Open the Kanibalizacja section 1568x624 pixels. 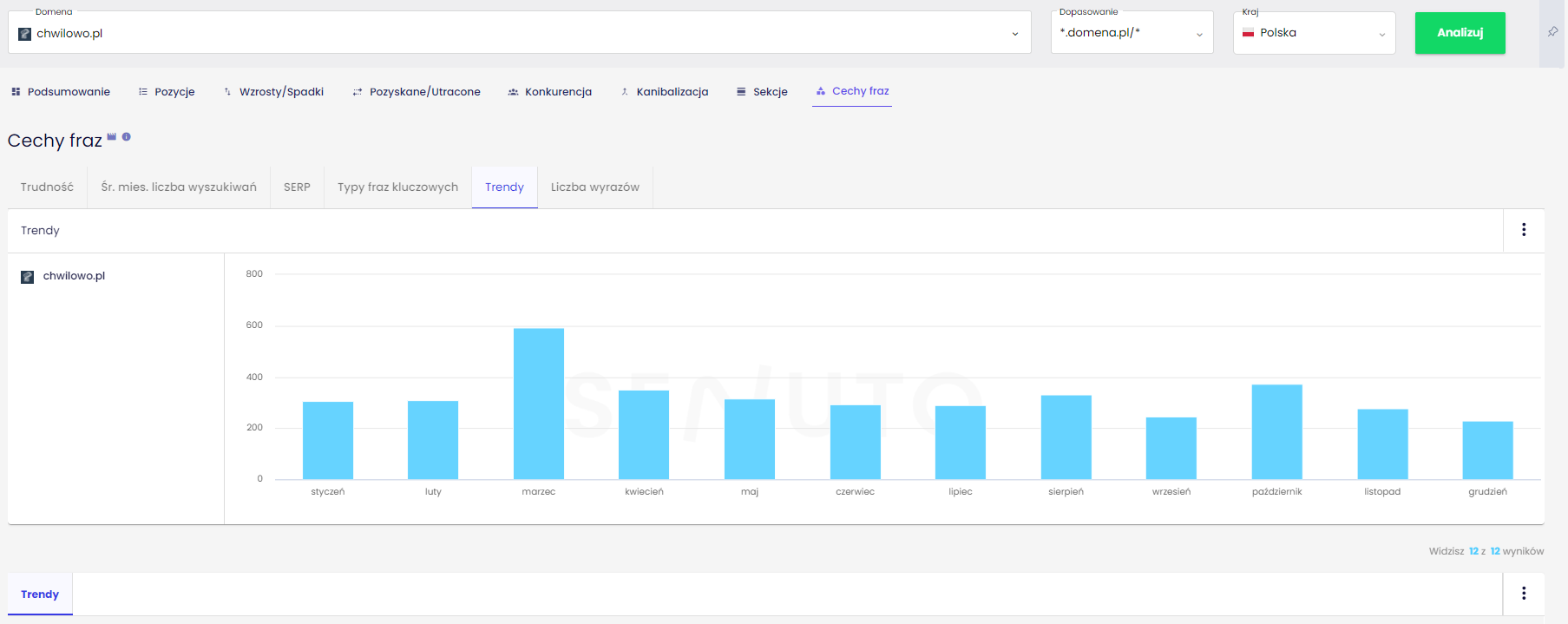[x=665, y=92]
